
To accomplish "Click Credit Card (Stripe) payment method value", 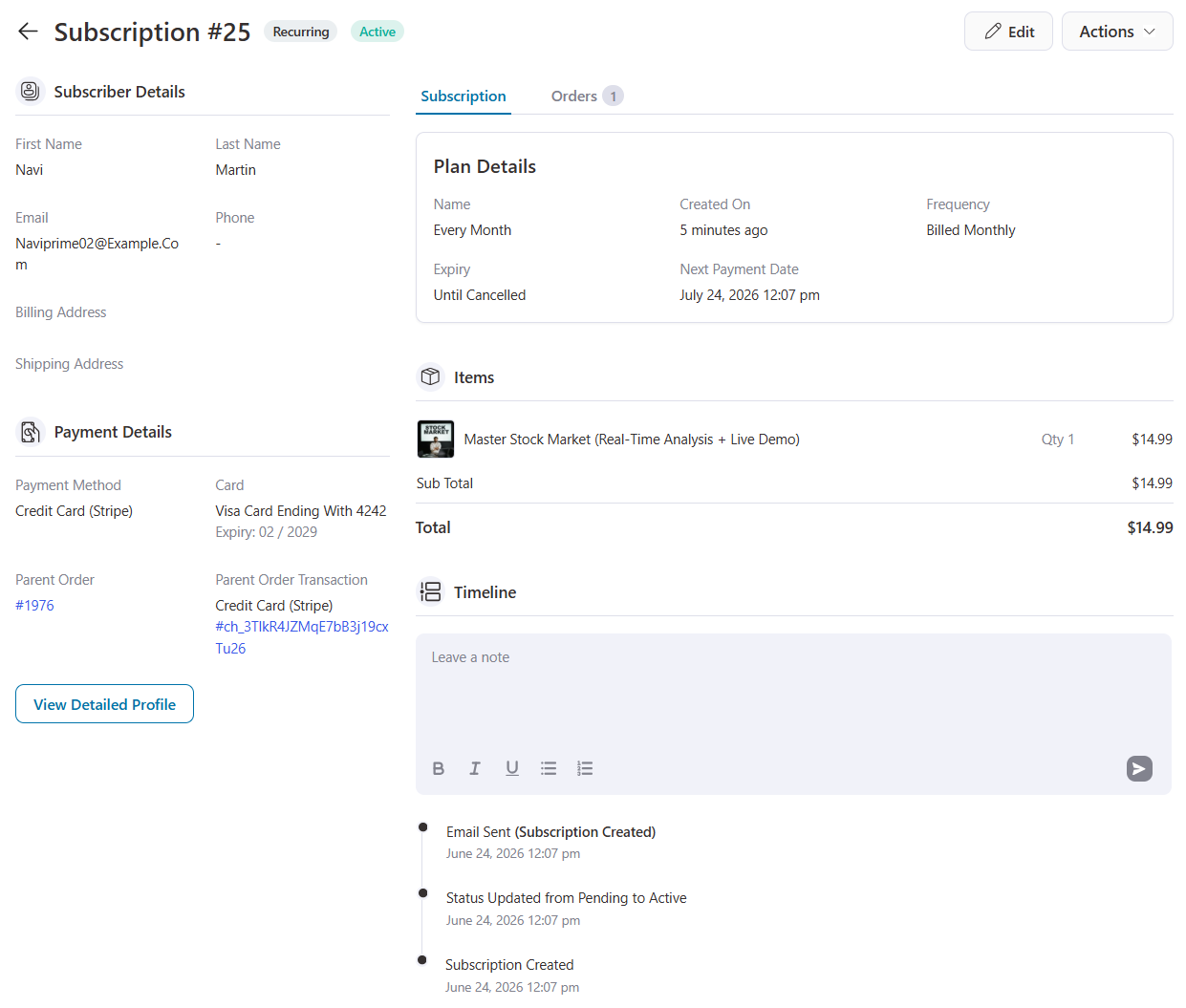I will click(75, 511).
